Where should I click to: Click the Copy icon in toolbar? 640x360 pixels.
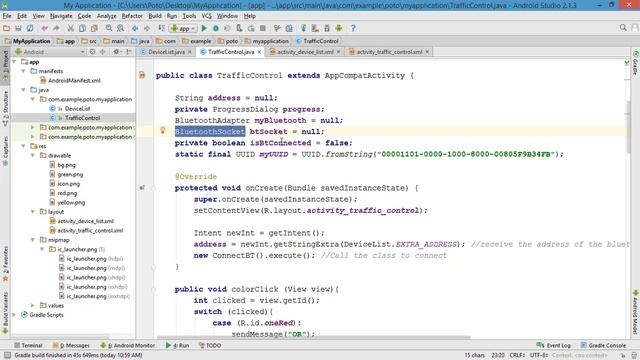pos(82,28)
